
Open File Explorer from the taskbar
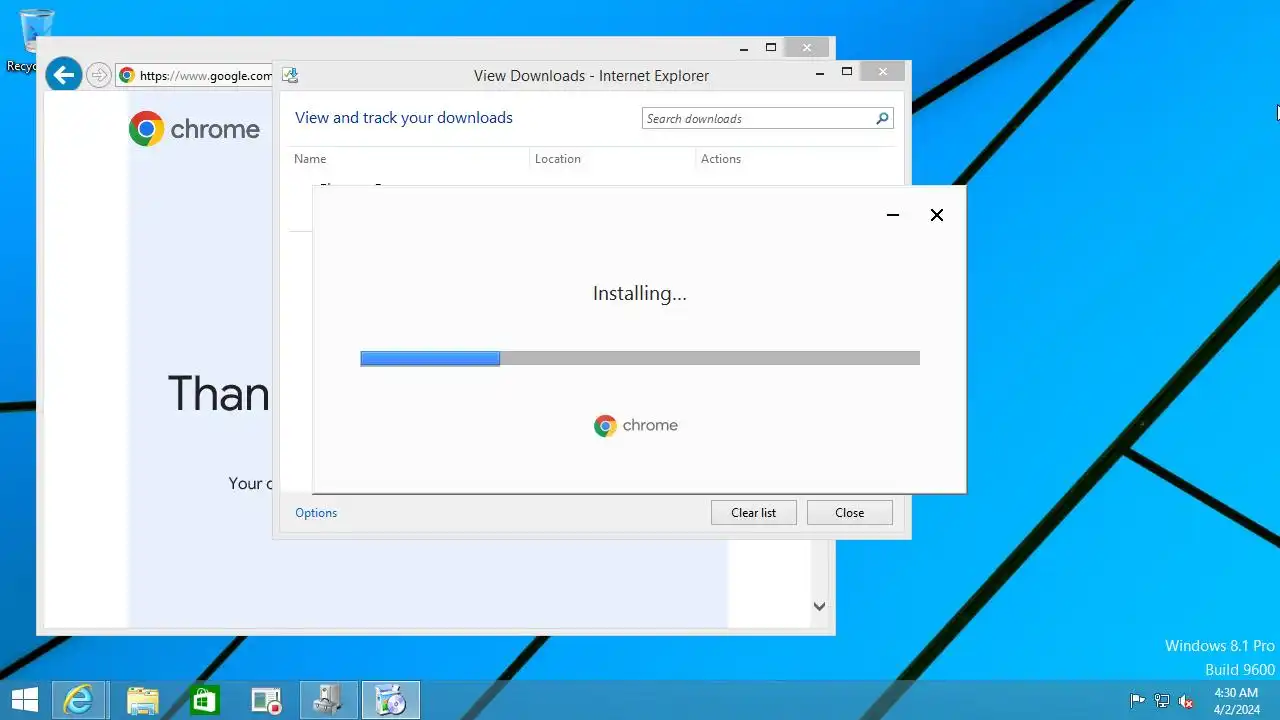click(x=143, y=700)
